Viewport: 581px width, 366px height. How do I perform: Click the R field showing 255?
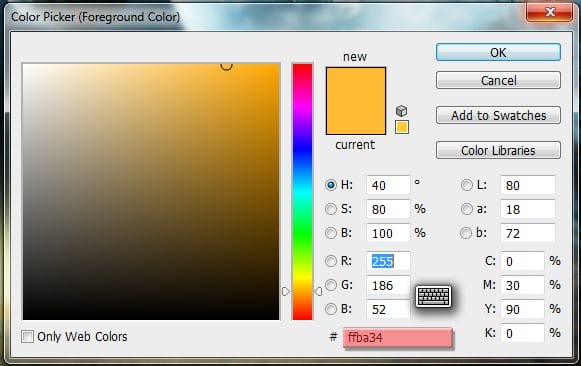(388, 261)
